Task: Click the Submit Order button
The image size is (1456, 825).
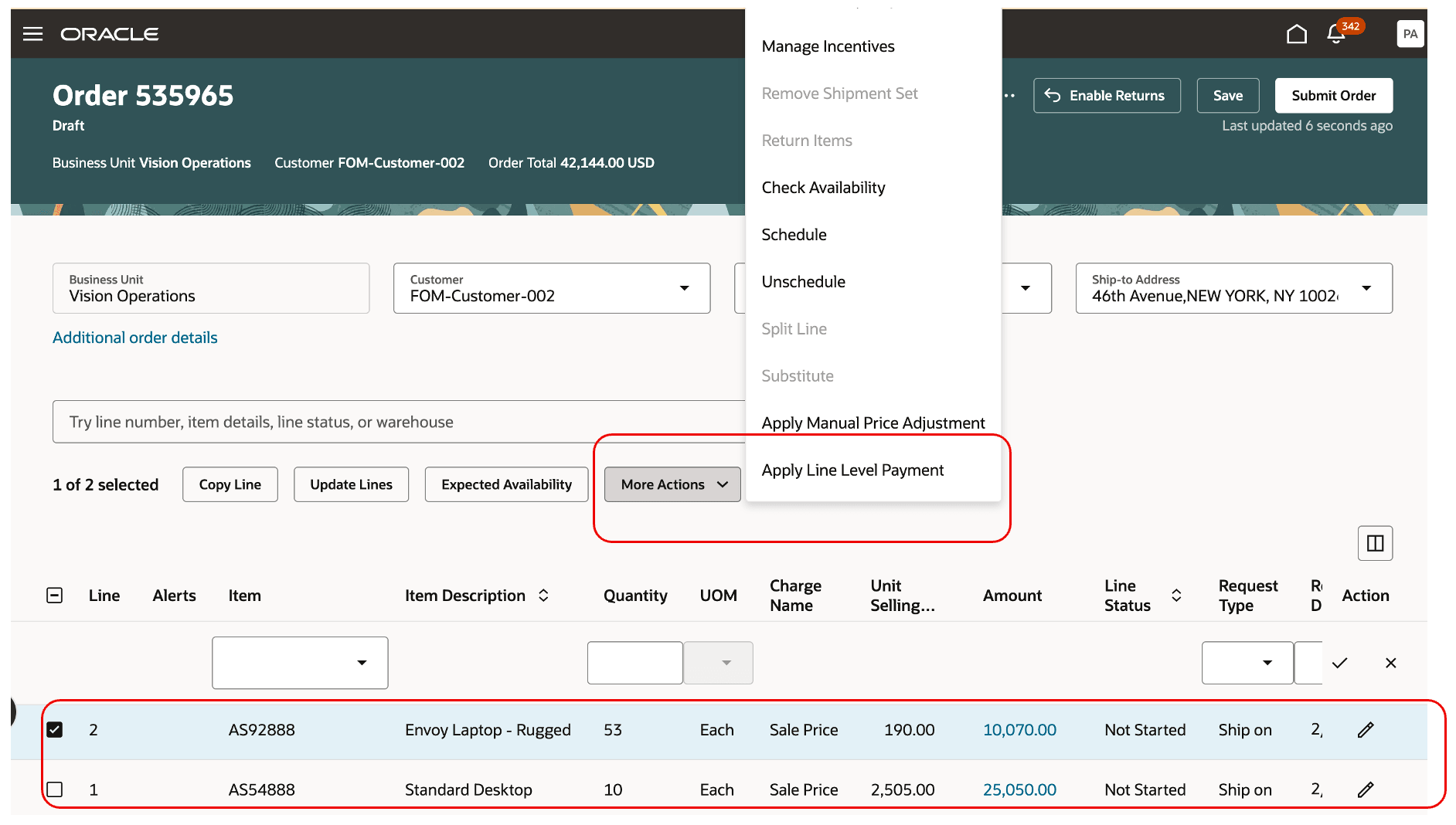Action: pos(1333,96)
